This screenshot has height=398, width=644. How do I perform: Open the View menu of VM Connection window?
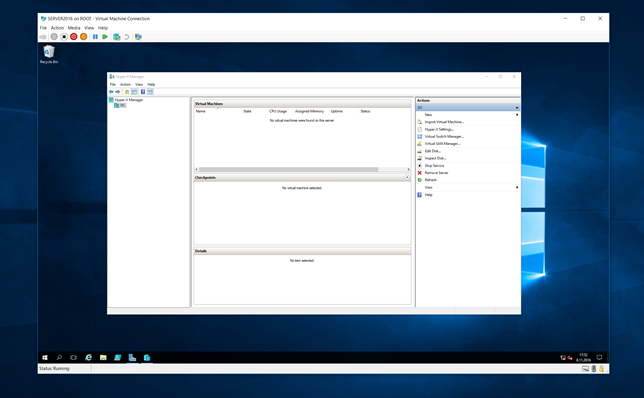pos(89,28)
